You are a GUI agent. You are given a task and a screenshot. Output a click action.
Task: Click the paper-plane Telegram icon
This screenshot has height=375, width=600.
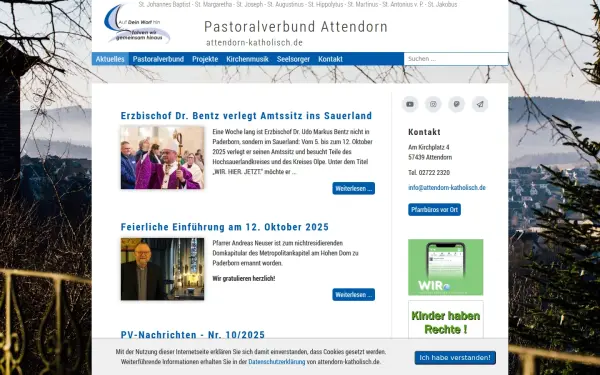click(x=480, y=104)
